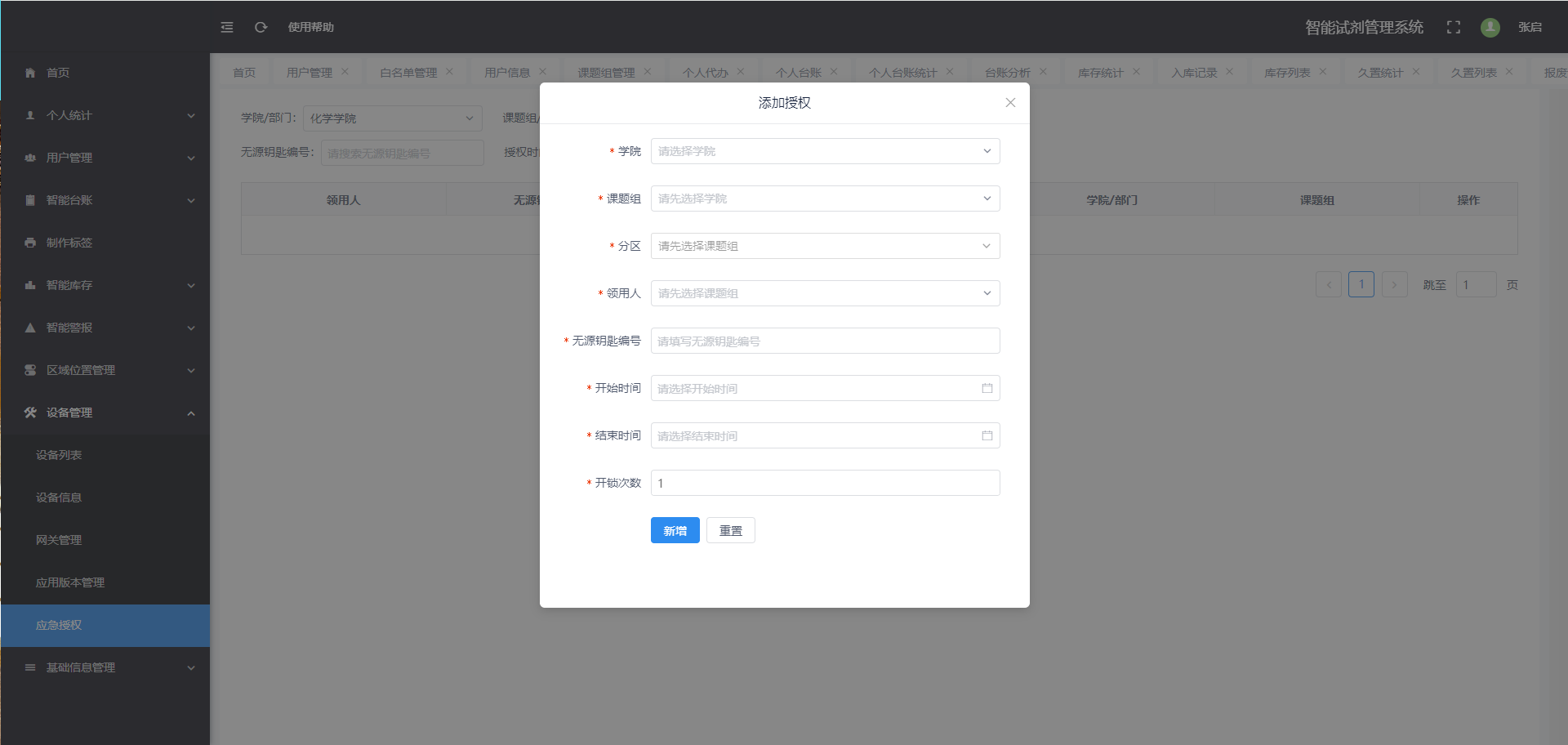Viewport: 1568px width, 745px height.
Task: Toggle fullscreen mode icon
Action: (x=1453, y=27)
